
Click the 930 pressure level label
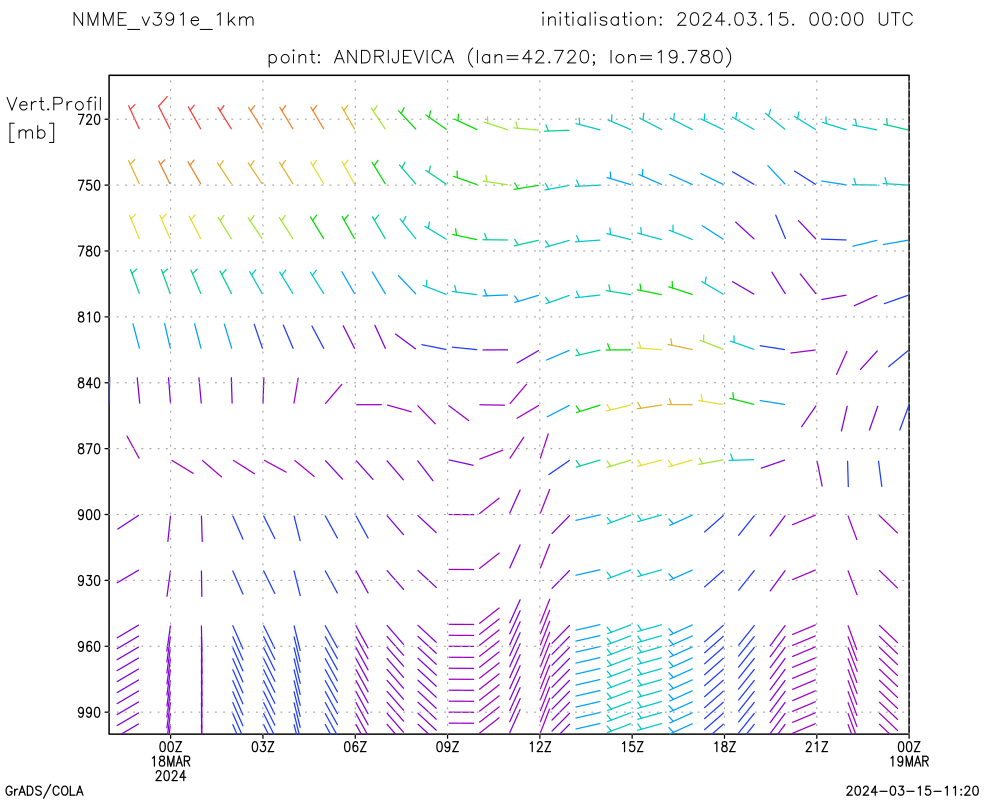(89, 581)
